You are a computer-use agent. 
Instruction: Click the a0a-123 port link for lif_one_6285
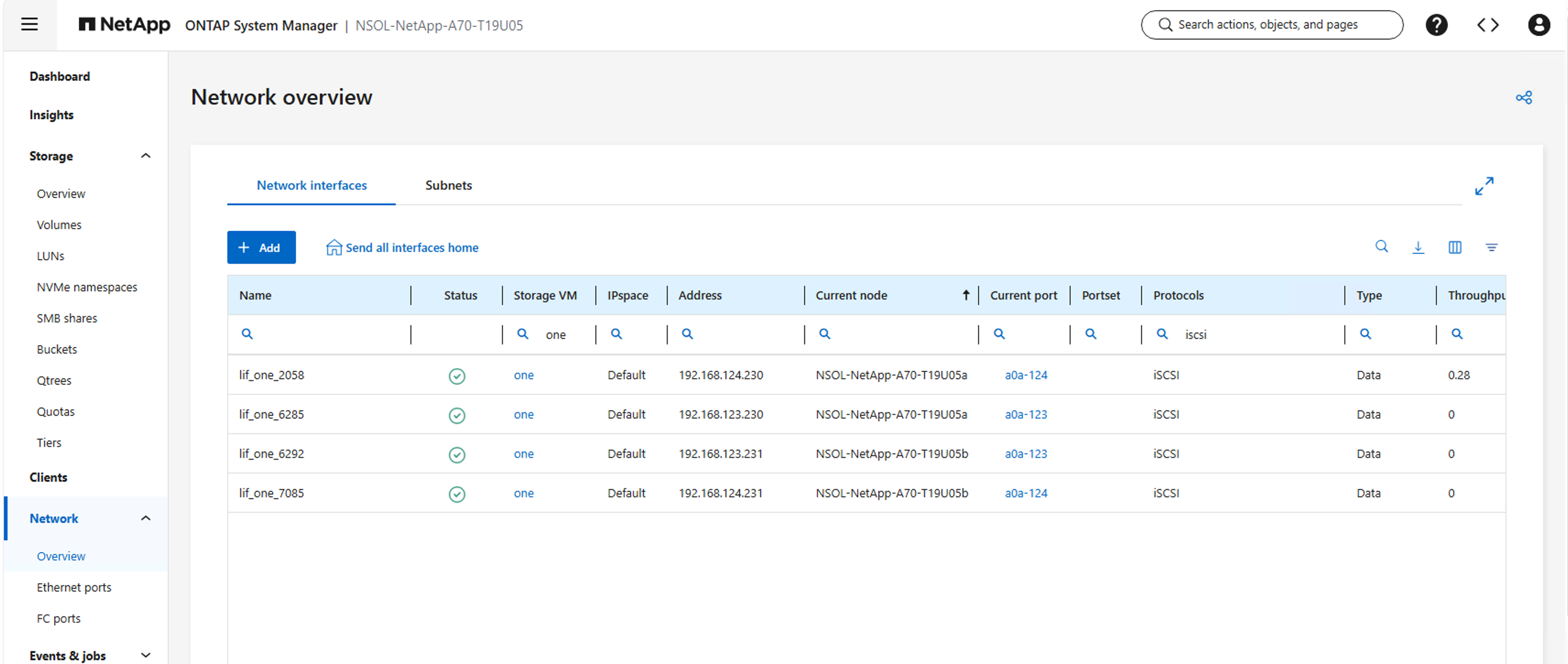[x=1026, y=414]
